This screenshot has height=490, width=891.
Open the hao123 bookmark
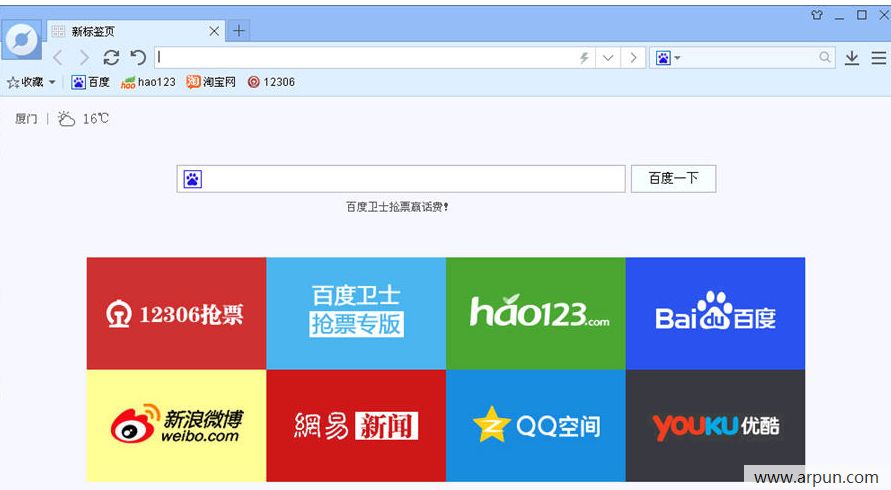[x=148, y=82]
